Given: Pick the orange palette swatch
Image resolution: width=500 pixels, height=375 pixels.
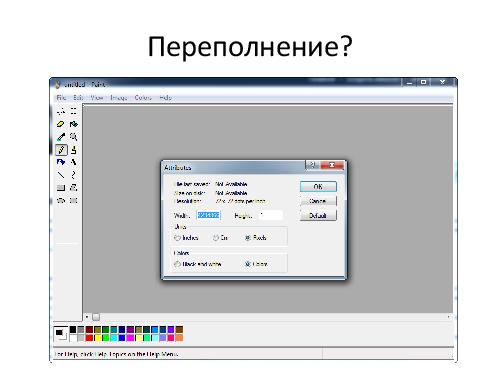Looking at the screenshot, I should 179,338.
